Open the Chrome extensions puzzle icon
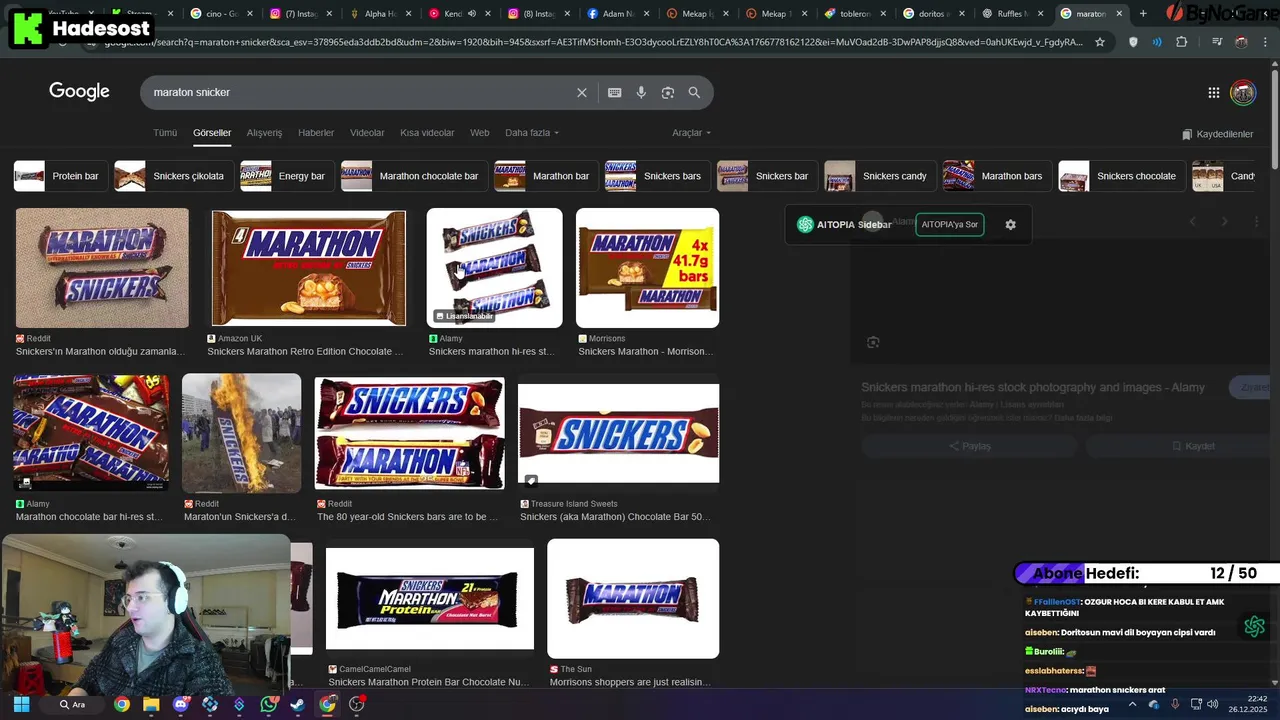Viewport: 1280px width, 720px height. click(1182, 42)
